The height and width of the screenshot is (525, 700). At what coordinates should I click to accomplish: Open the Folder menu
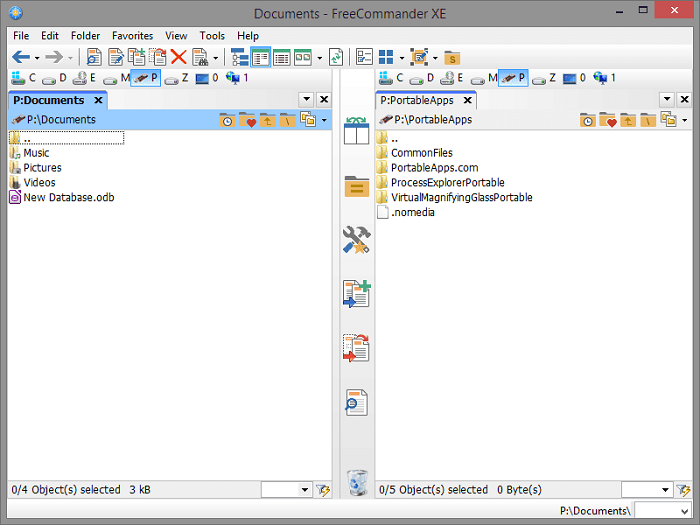point(85,36)
